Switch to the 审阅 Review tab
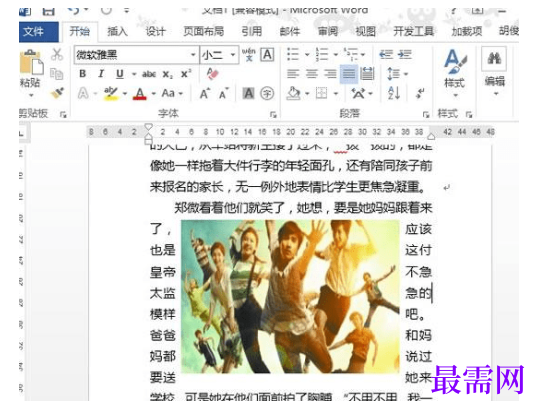Screen dimensions: 543x411 [328, 32]
